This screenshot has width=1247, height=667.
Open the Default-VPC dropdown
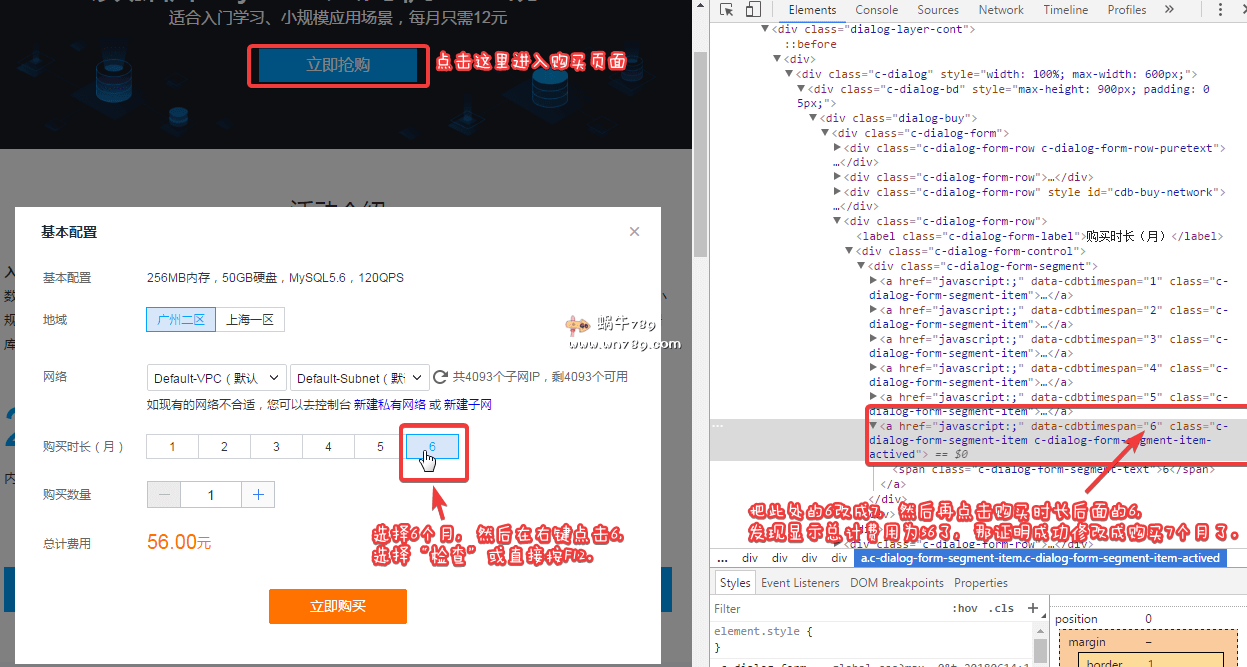point(216,379)
